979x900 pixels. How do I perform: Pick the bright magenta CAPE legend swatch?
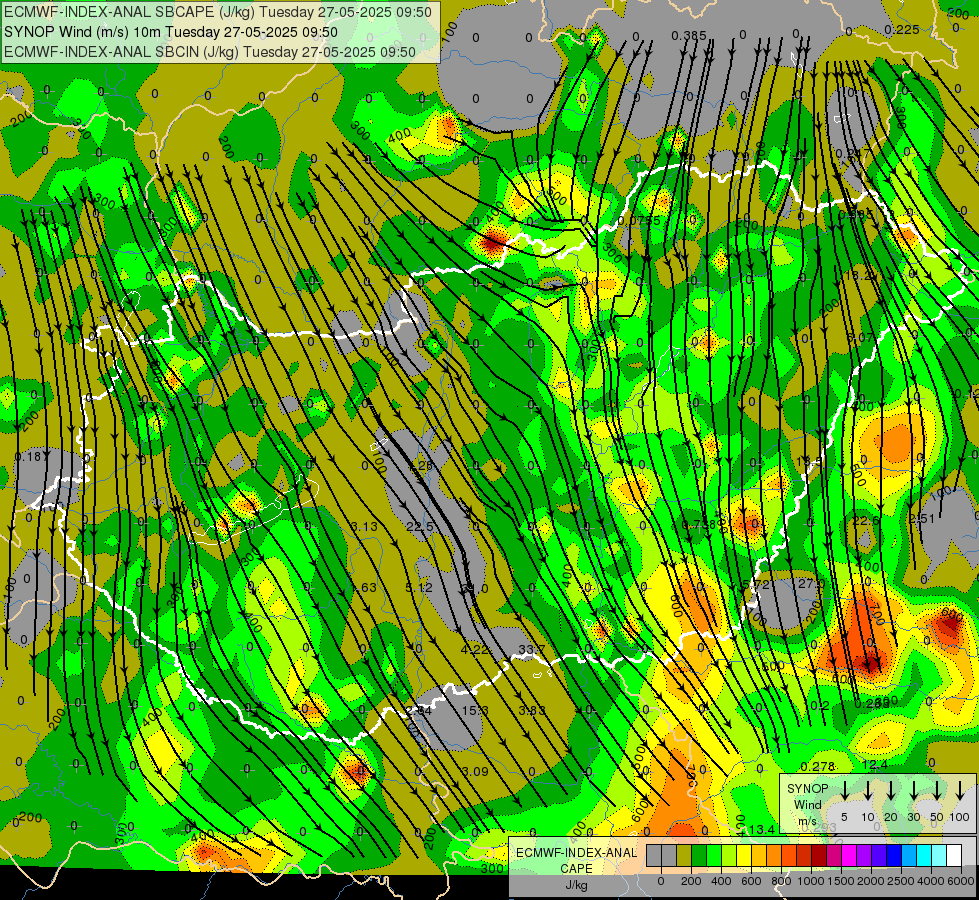click(849, 855)
